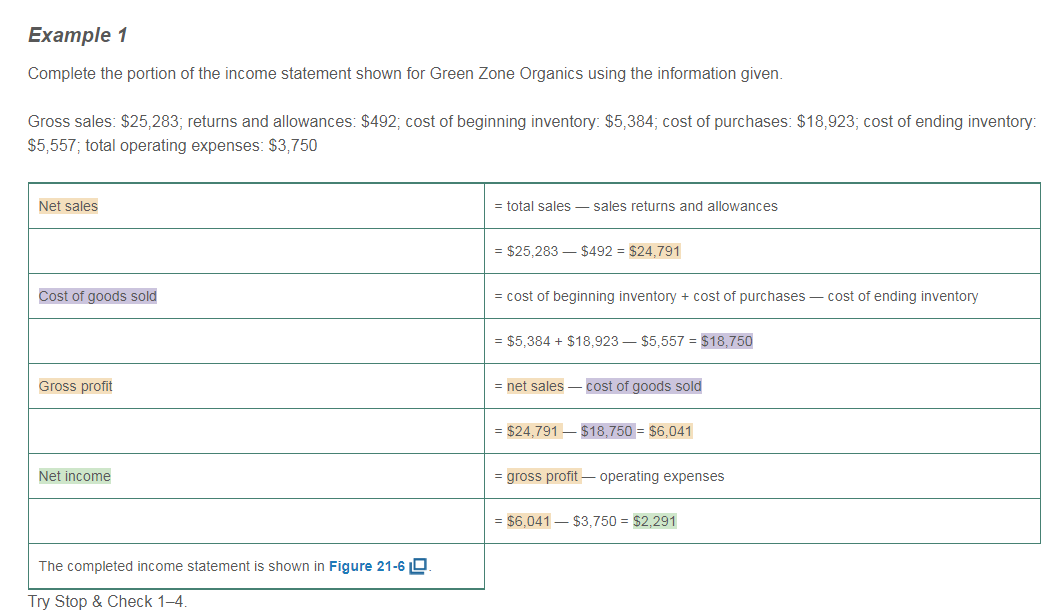Click the $18,750 result after $5,557
Viewport: 1057px width, 616px height.
[727, 341]
